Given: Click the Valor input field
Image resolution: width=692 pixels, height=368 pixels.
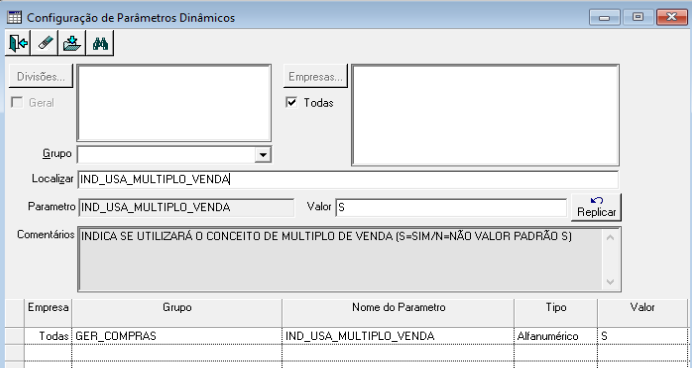Looking at the screenshot, I should [x=451, y=207].
